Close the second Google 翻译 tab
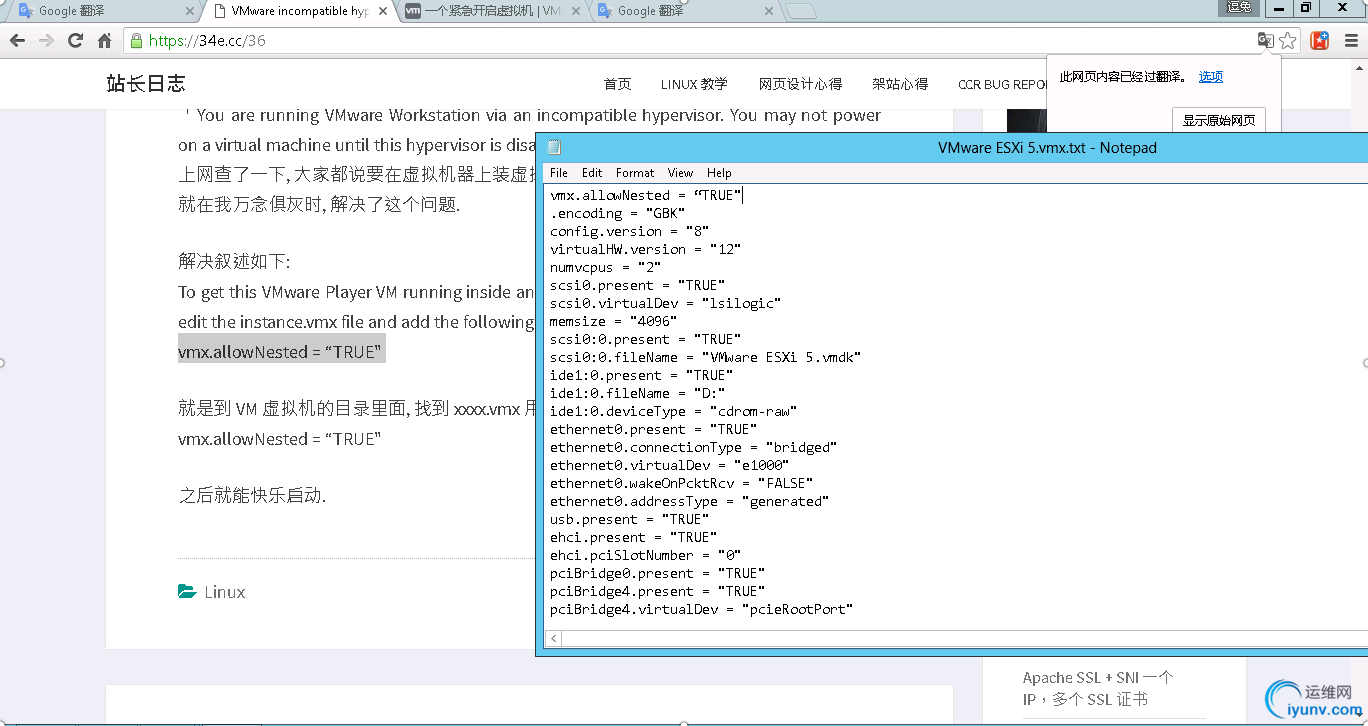 click(x=769, y=11)
